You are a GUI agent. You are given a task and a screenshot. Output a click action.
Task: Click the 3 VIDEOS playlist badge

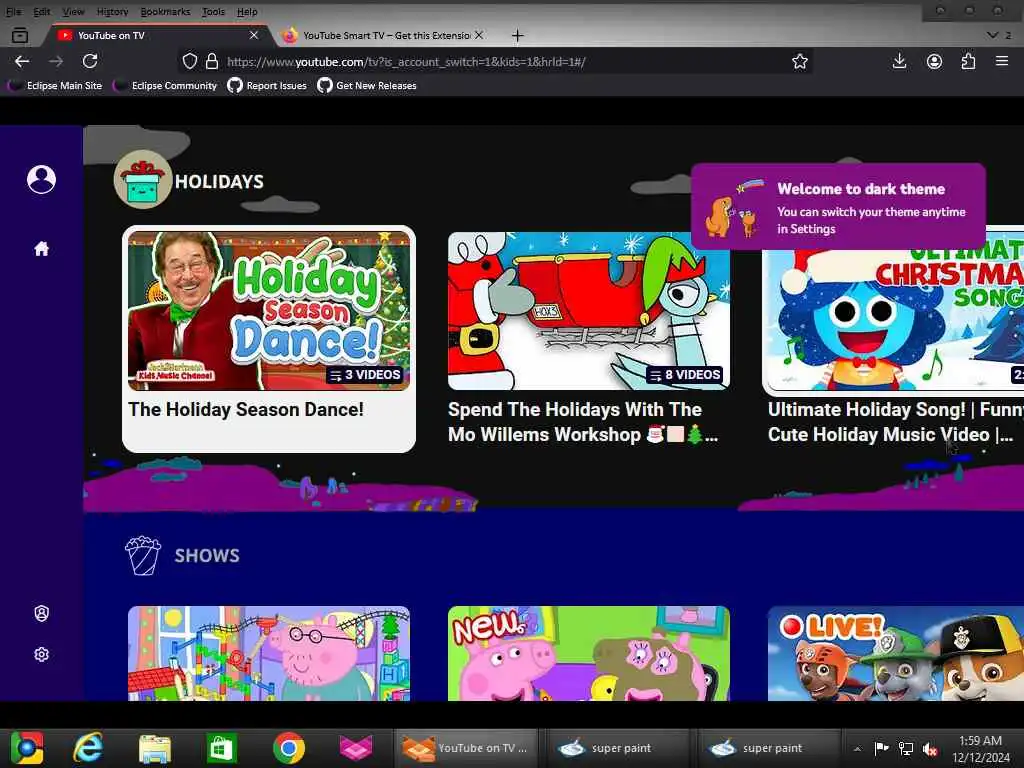(x=365, y=375)
